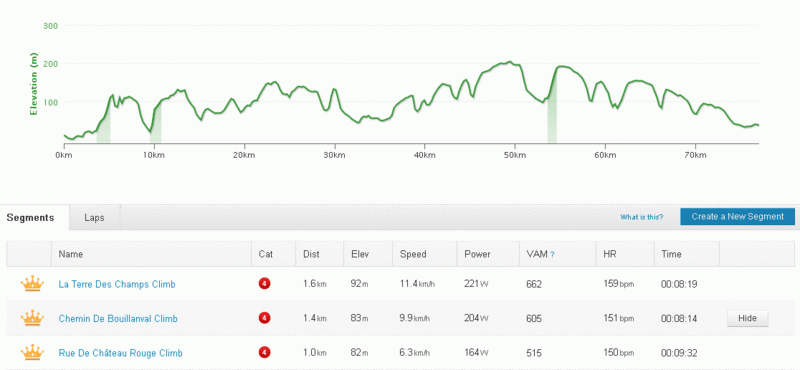Screen dimensions: 800x370
Task: Switch to the Laps tab
Action: [x=94, y=217]
